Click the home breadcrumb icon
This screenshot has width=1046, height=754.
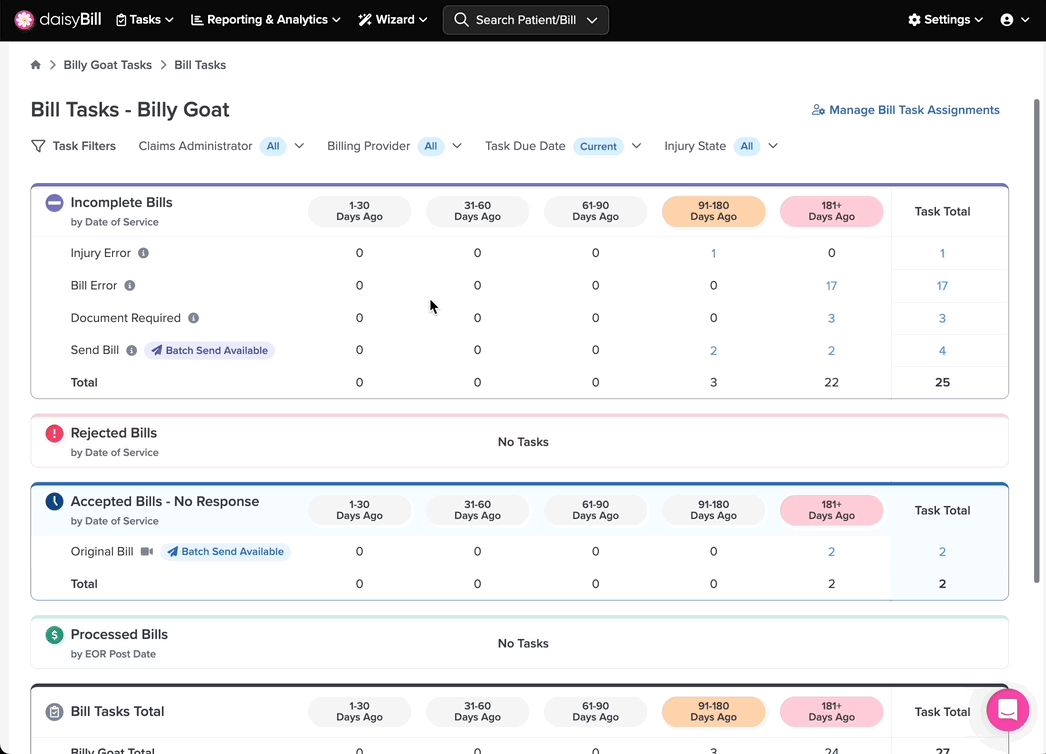click(x=35, y=65)
